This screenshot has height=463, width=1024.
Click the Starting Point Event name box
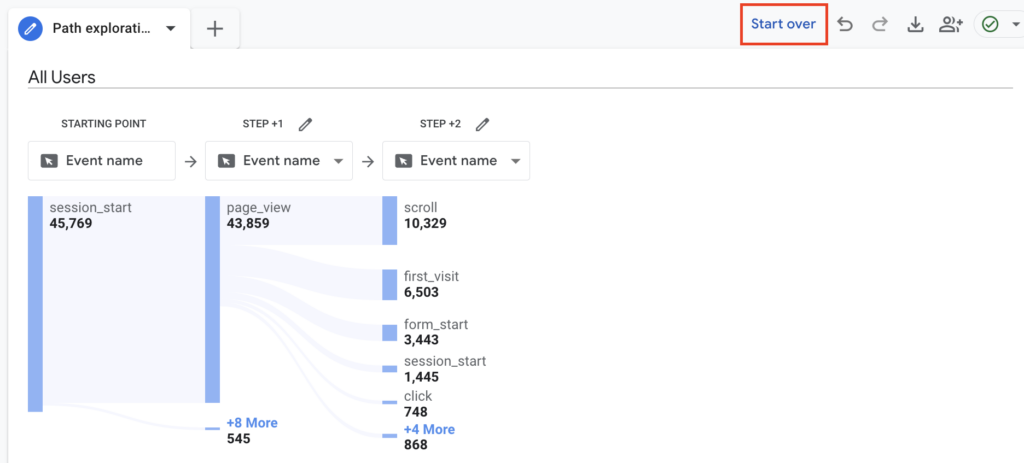click(101, 161)
